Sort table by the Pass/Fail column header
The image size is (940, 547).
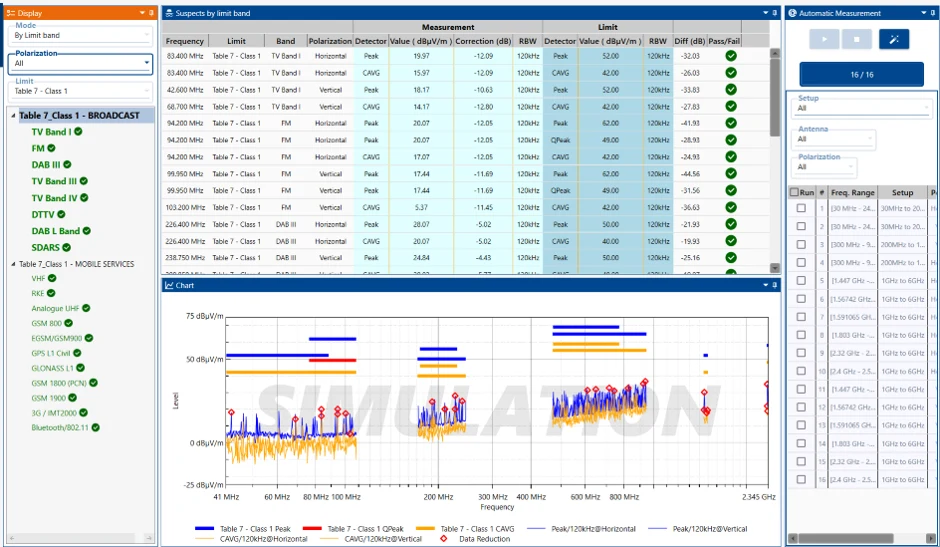(x=724, y=41)
